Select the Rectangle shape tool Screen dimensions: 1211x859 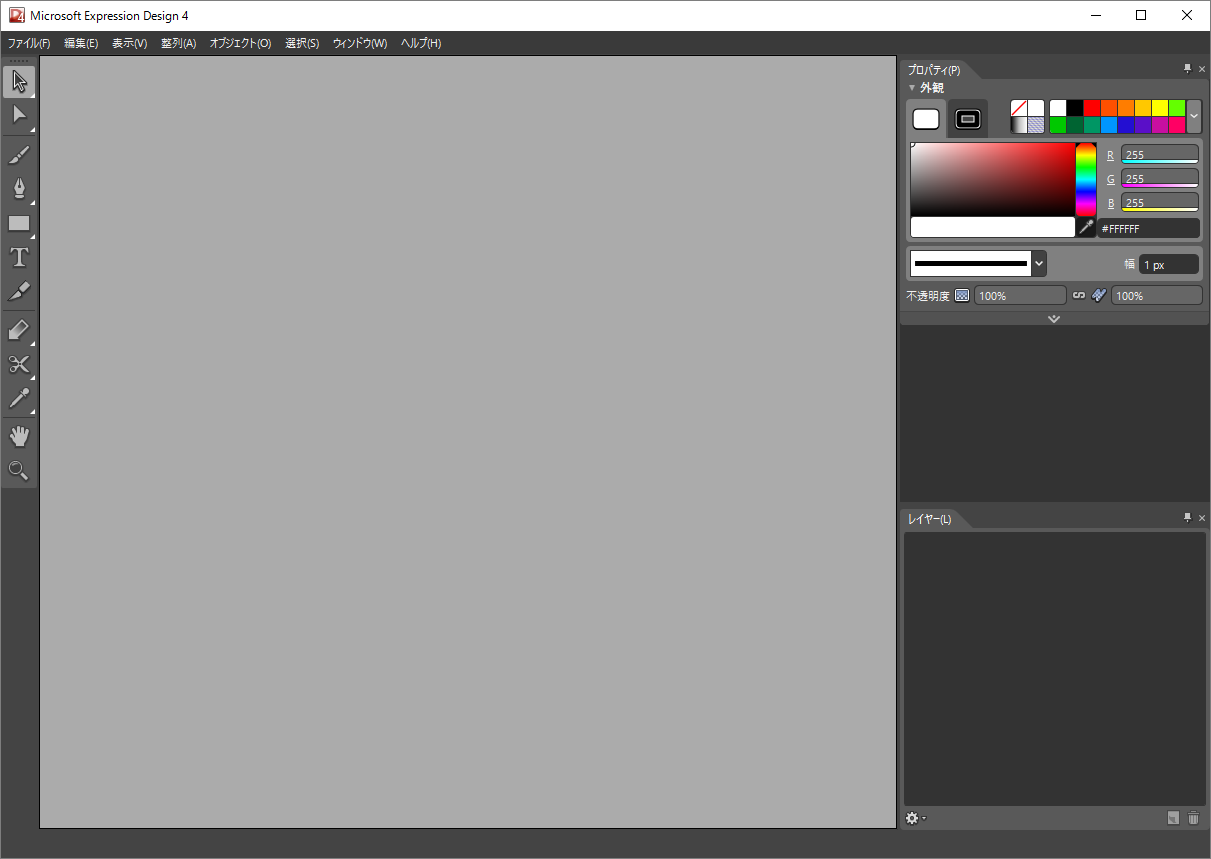tap(19, 223)
